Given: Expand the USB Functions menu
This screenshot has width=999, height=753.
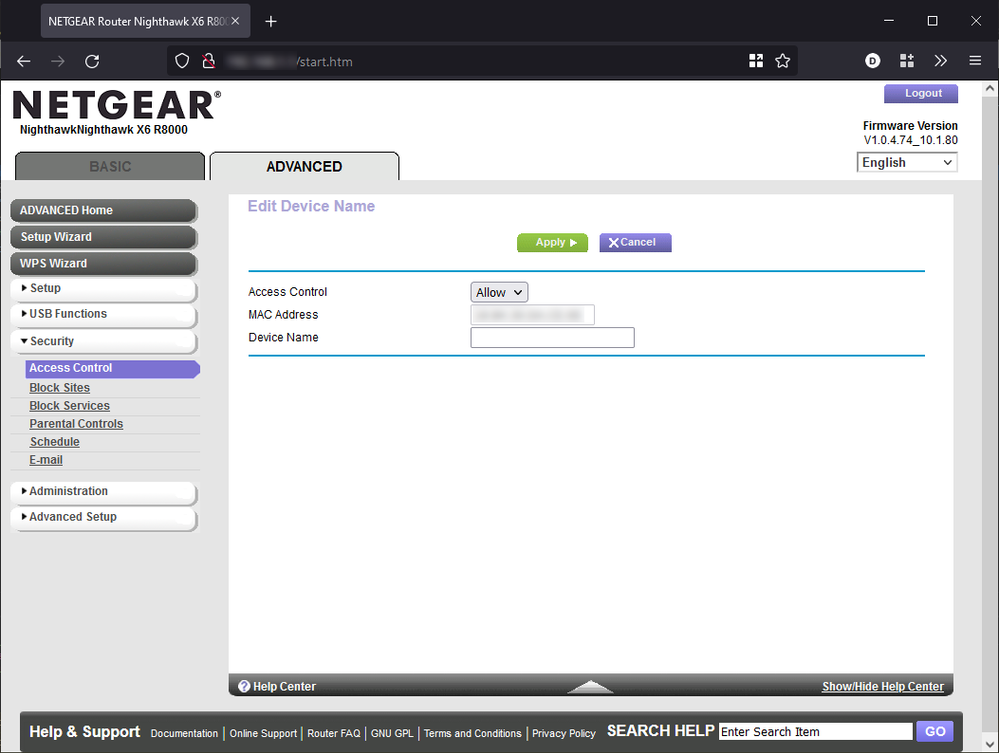Looking at the screenshot, I should 103,314.
